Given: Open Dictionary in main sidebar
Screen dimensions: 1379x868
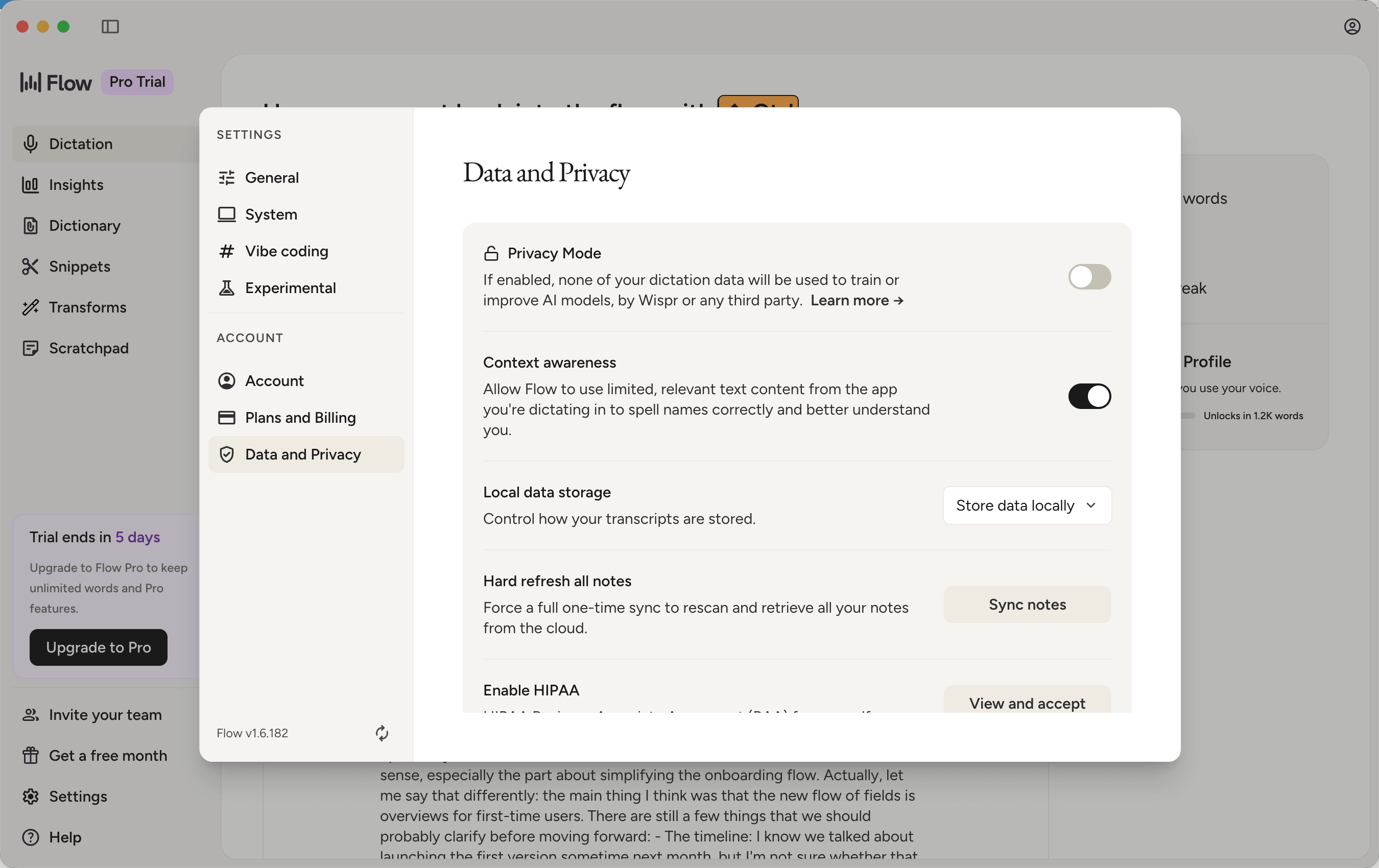Looking at the screenshot, I should click(x=105, y=226).
